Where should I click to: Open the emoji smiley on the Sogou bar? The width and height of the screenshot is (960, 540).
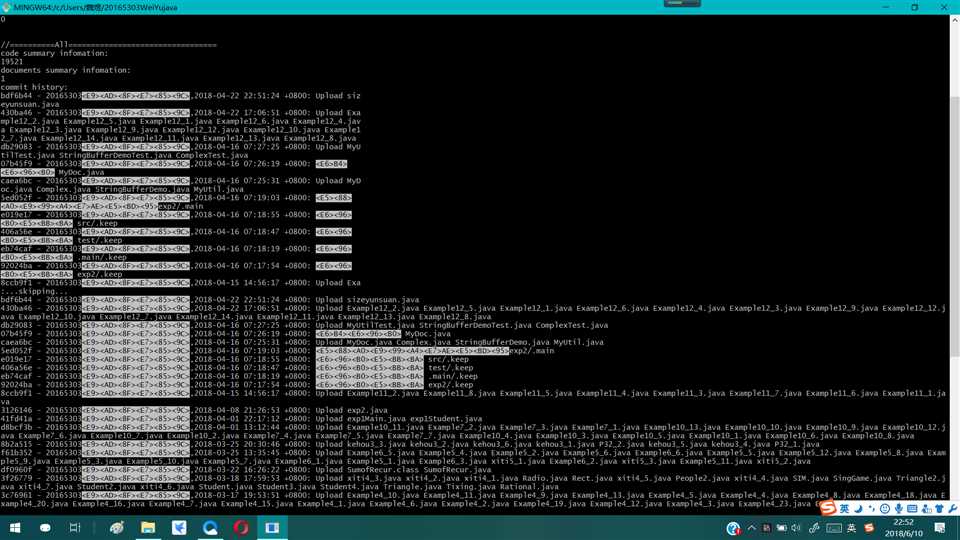click(885, 509)
